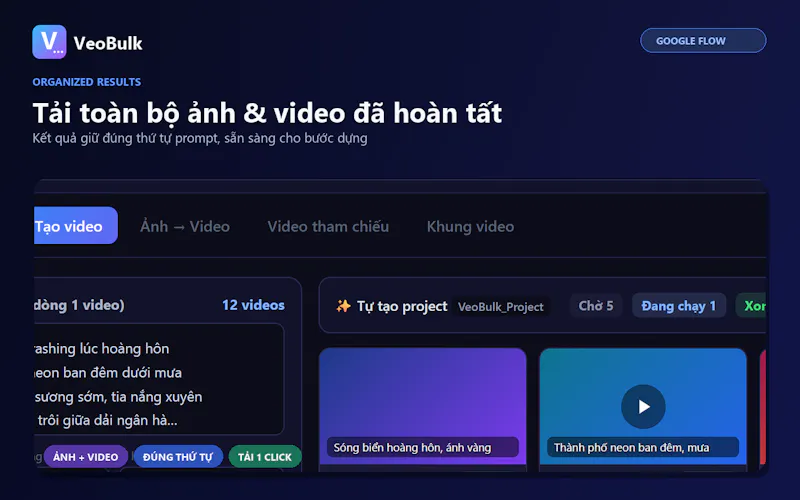The width and height of the screenshot is (800, 500).
Task: Play the Thành phố neon video
Action: point(643,406)
